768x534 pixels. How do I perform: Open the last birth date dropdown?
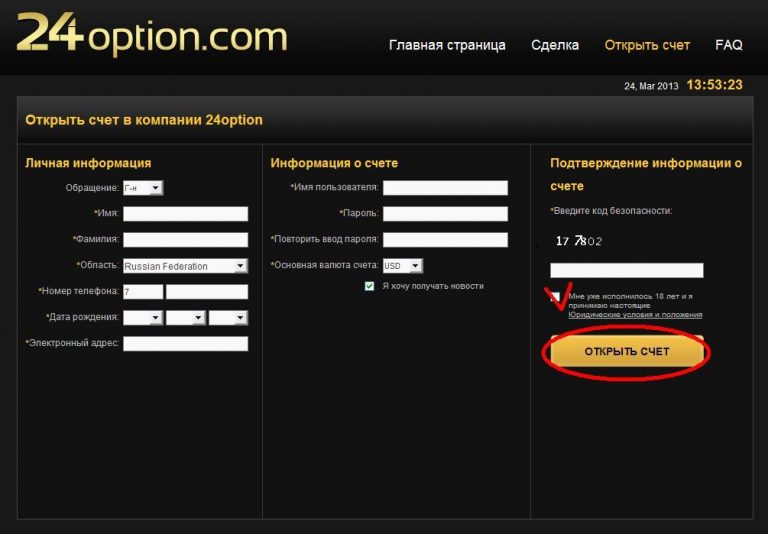pos(228,317)
